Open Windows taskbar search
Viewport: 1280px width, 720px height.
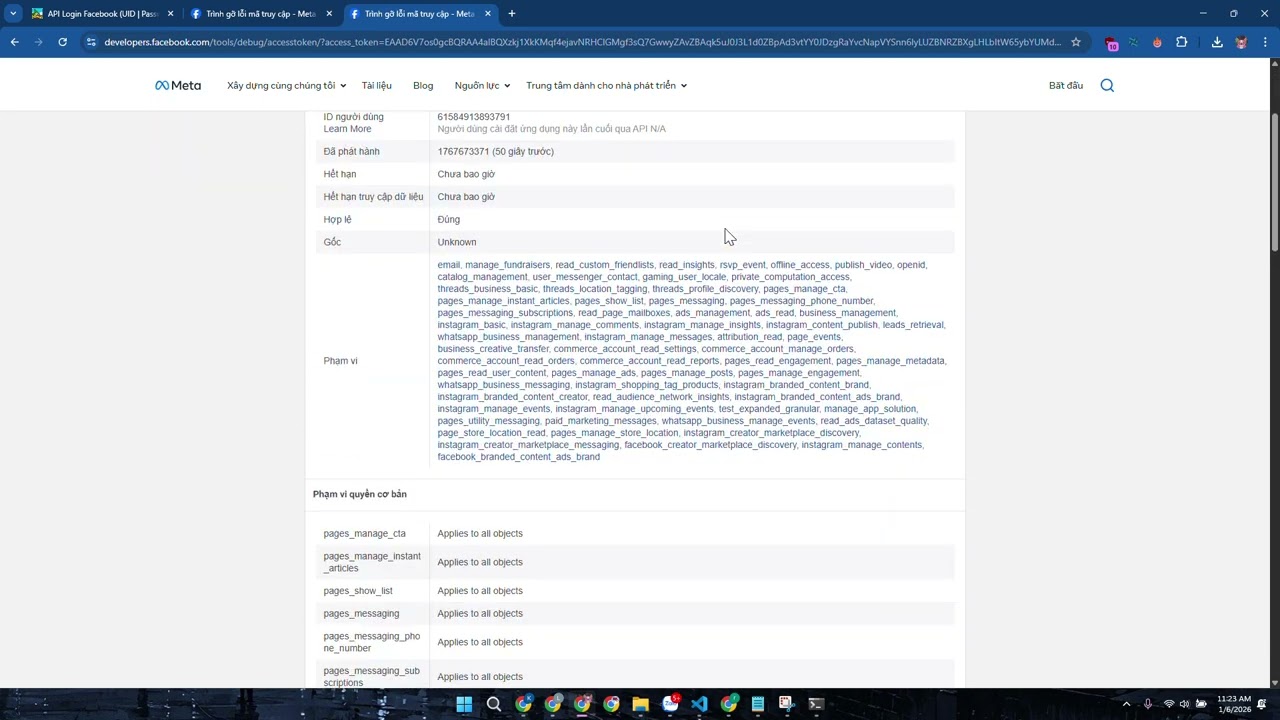coord(494,704)
